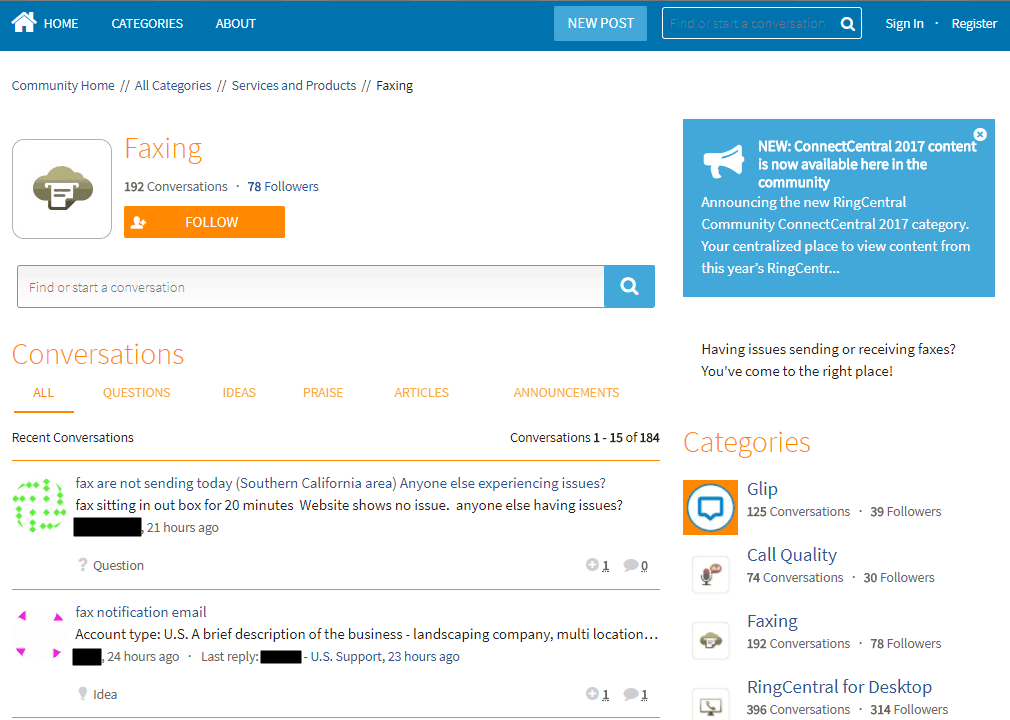Open the fax notification email conversation
The height and width of the screenshot is (720, 1010).
[x=140, y=611]
